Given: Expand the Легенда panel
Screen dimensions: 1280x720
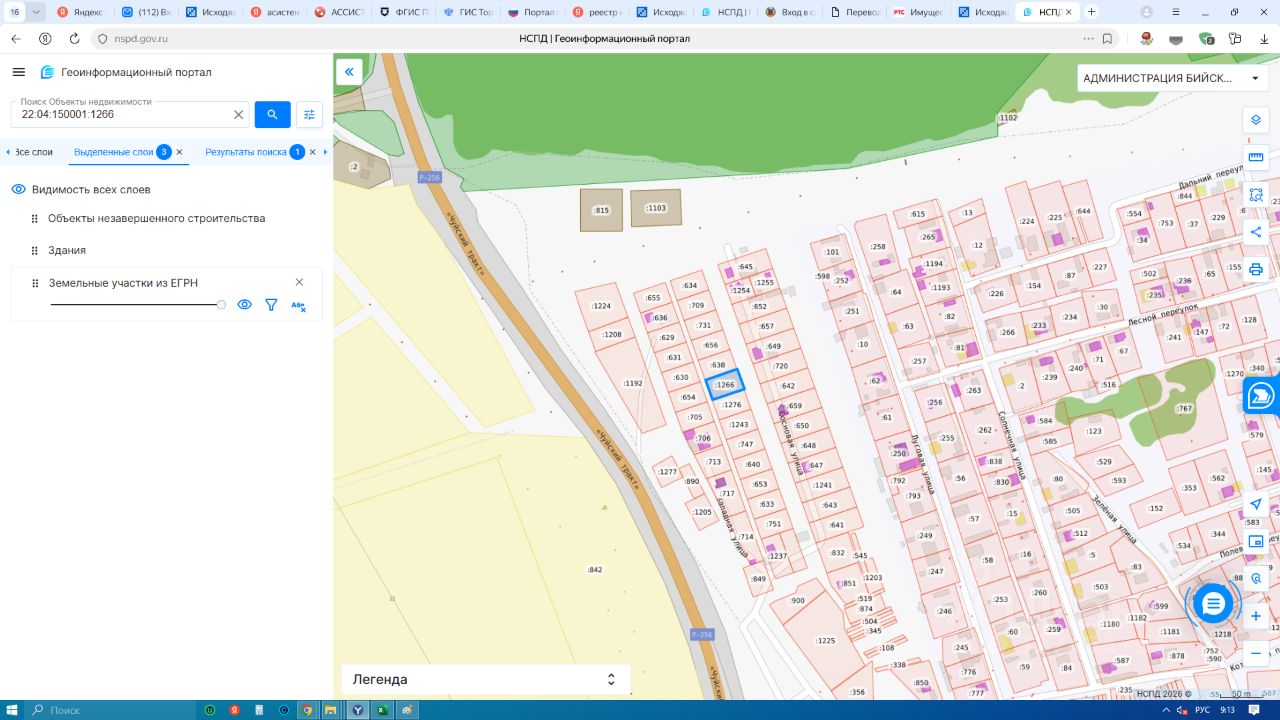Looking at the screenshot, I should [486, 679].
